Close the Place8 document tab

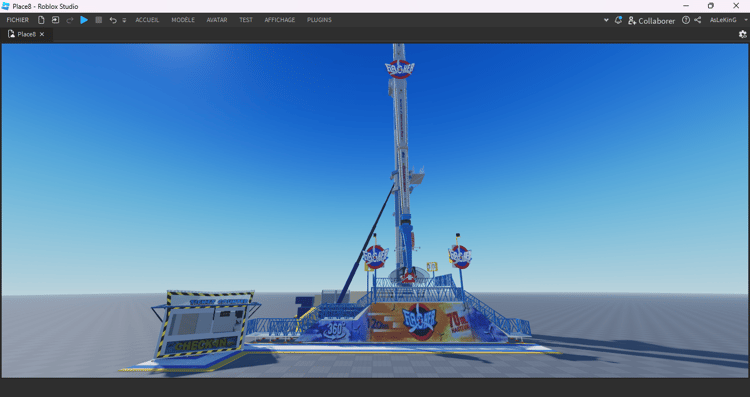[42, 34]
